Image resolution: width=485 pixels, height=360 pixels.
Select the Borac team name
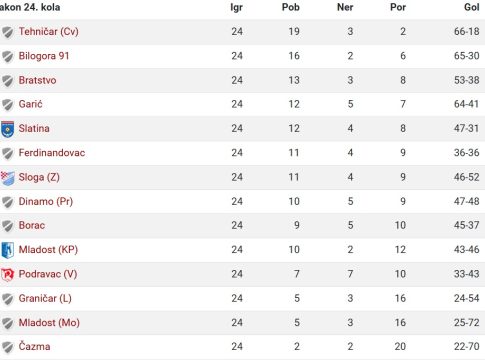point(32,225)
